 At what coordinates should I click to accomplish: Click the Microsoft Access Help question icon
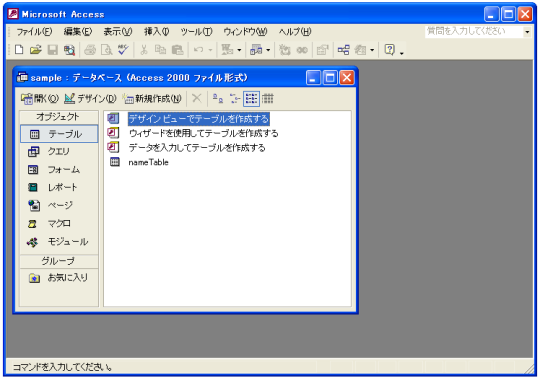pyautogui.click(x=390, y=50)
